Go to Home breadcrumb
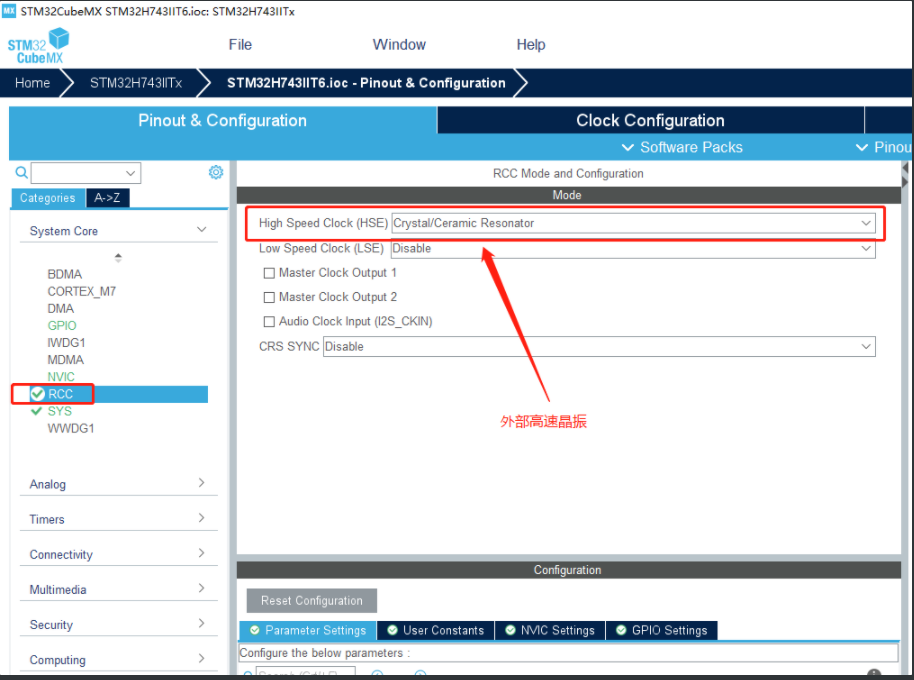The height and width of the screenshot is (680, 914). coord(33,83)
